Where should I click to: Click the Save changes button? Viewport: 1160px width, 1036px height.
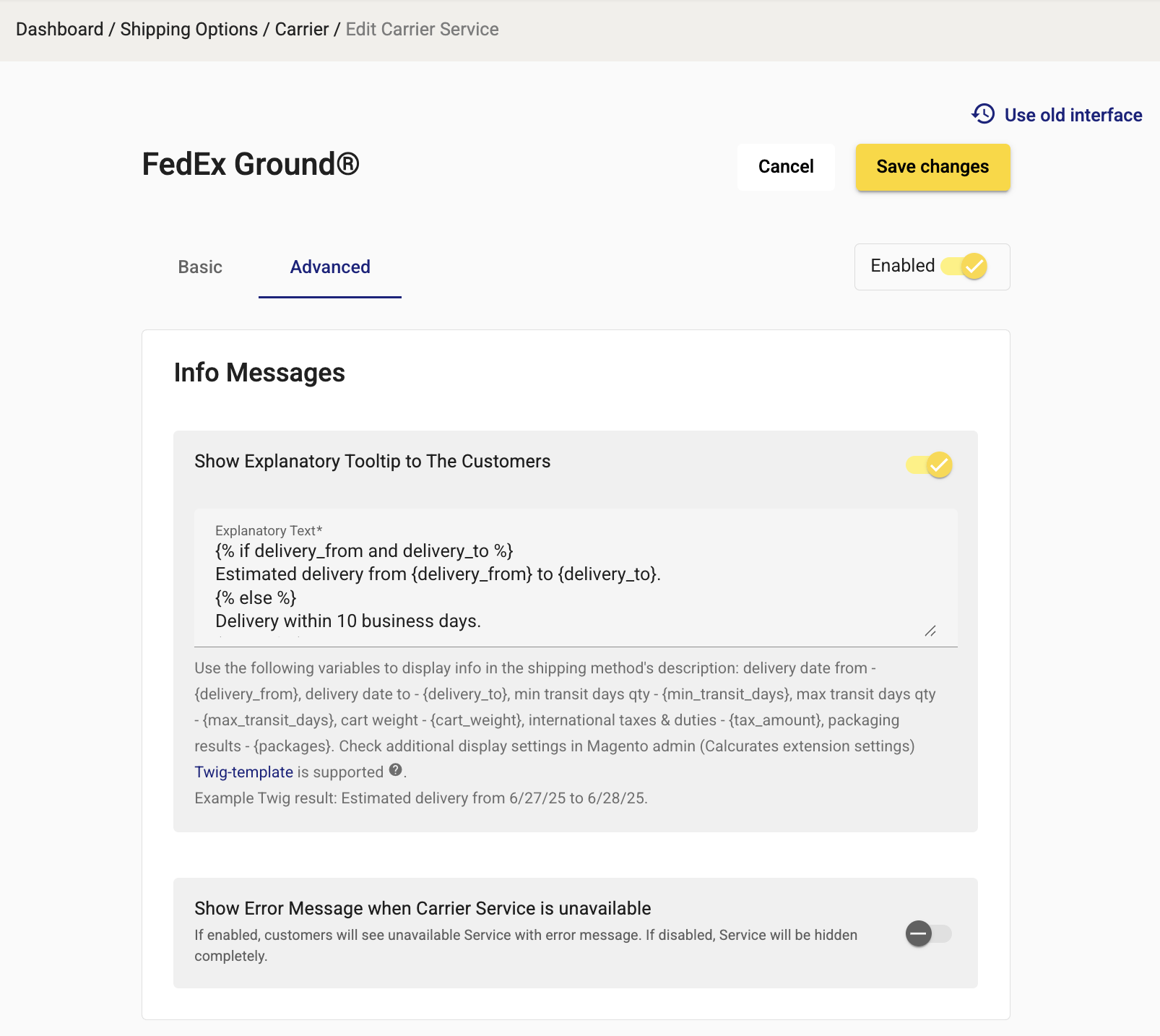pyautogui.click(x=932, y=167)
